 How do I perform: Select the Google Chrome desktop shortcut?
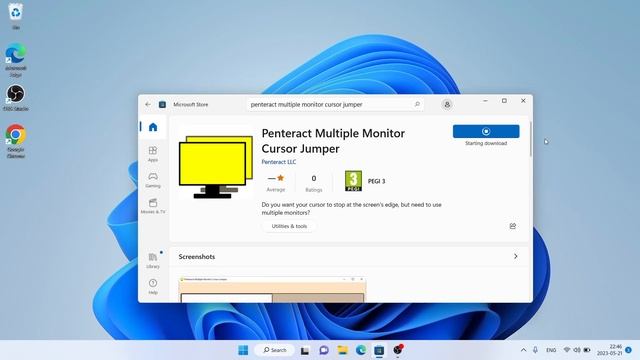click(16, 141)
